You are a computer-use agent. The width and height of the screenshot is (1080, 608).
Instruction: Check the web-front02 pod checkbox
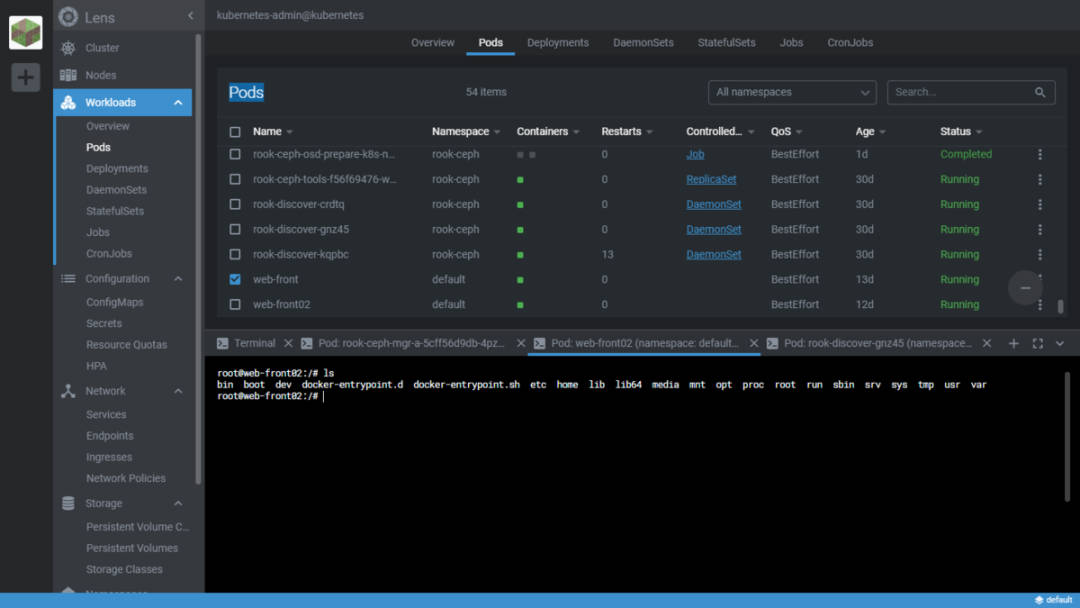[235, 304]
